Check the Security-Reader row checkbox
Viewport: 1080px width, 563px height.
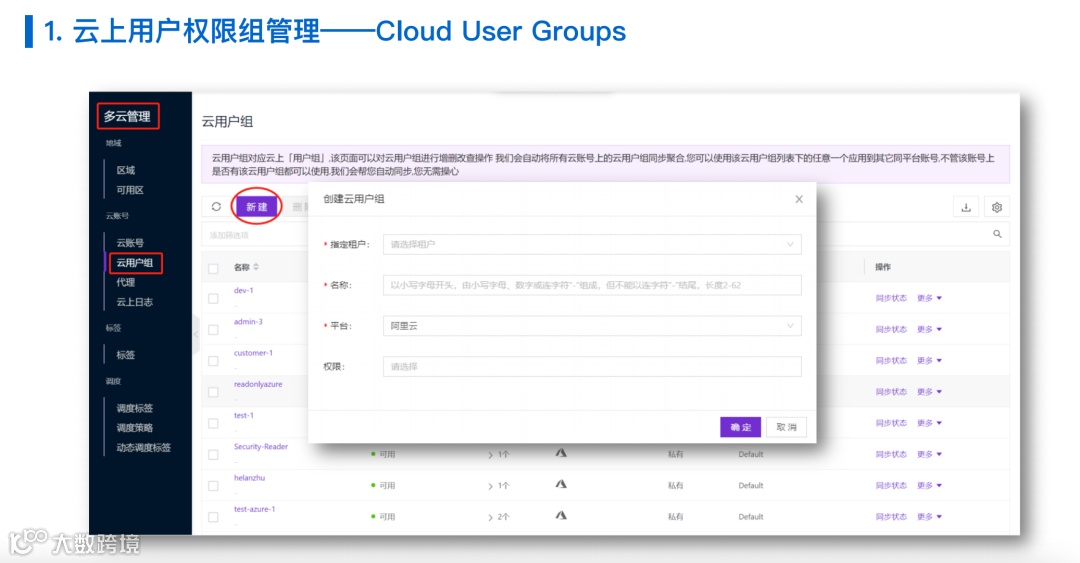(x=214, y=454)
